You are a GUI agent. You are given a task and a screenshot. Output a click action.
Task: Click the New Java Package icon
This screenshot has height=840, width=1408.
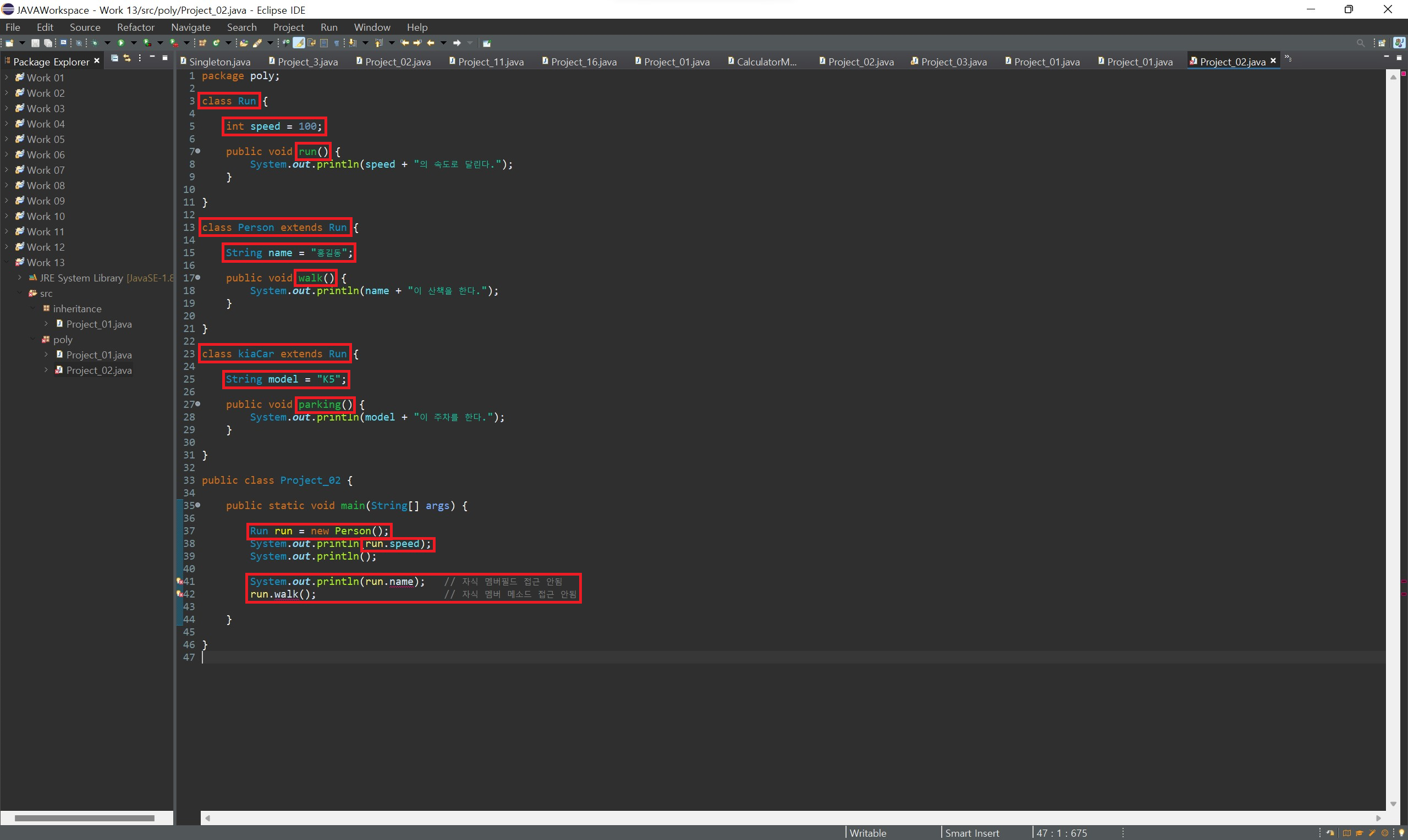click(x=203, y=43)
